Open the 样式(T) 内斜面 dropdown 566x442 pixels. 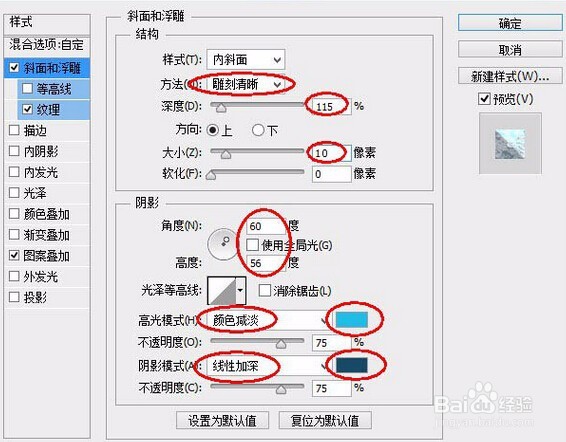[x=246, y=60]
